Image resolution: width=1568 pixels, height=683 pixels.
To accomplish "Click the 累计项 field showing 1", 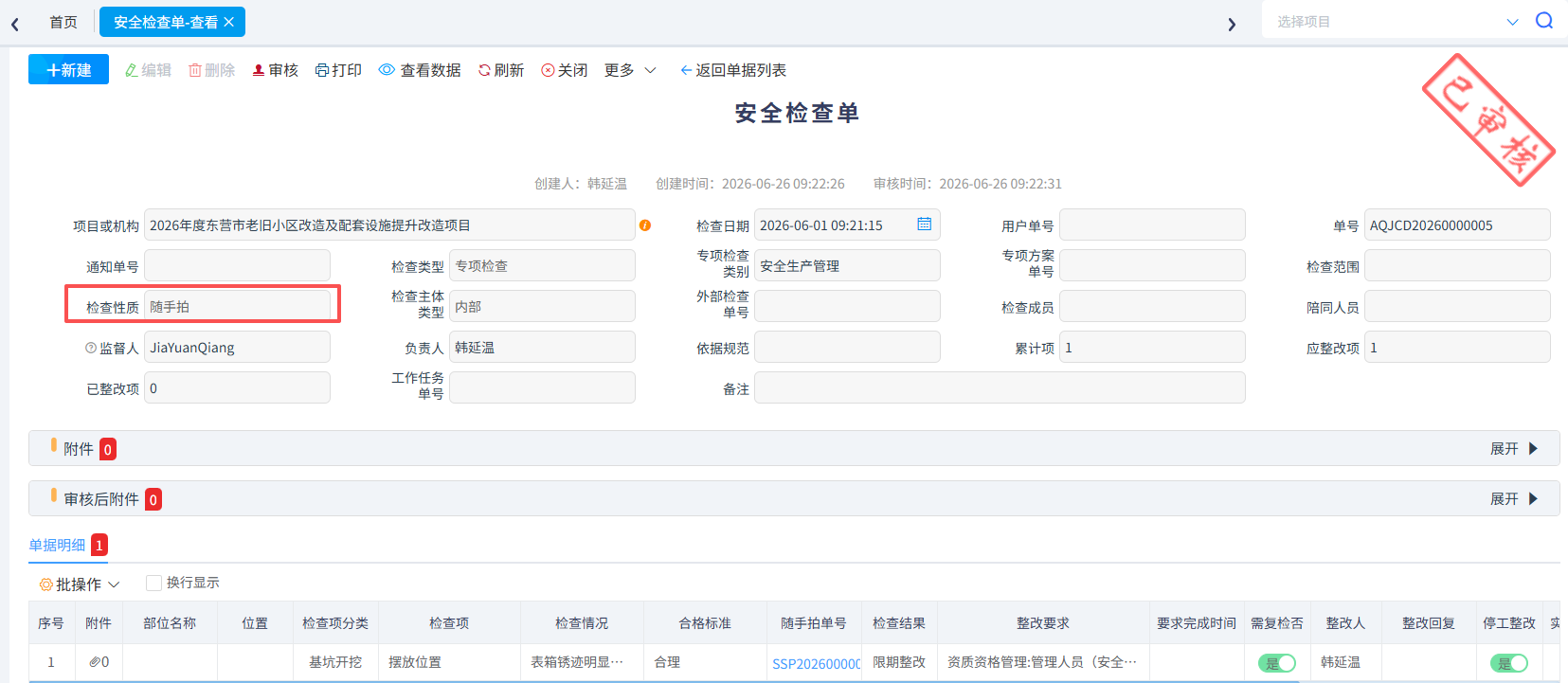I will (x=1152, y=348).
